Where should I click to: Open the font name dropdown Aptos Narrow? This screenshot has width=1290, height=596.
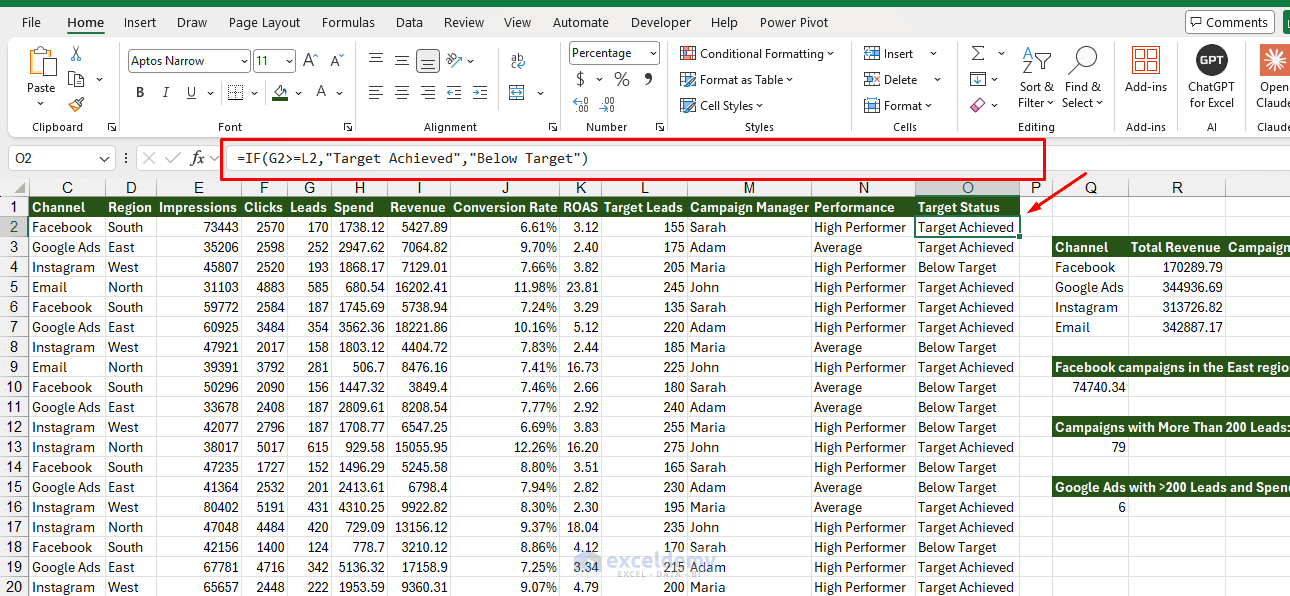point(244,61)
